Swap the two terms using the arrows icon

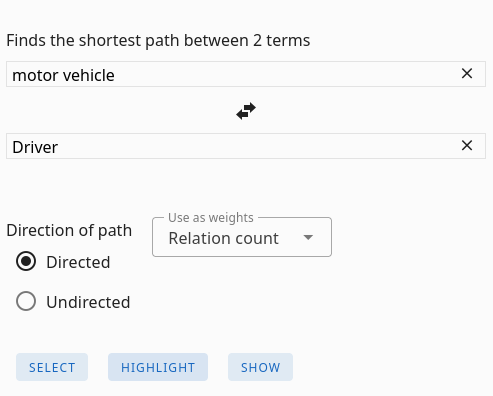point(246,111)
